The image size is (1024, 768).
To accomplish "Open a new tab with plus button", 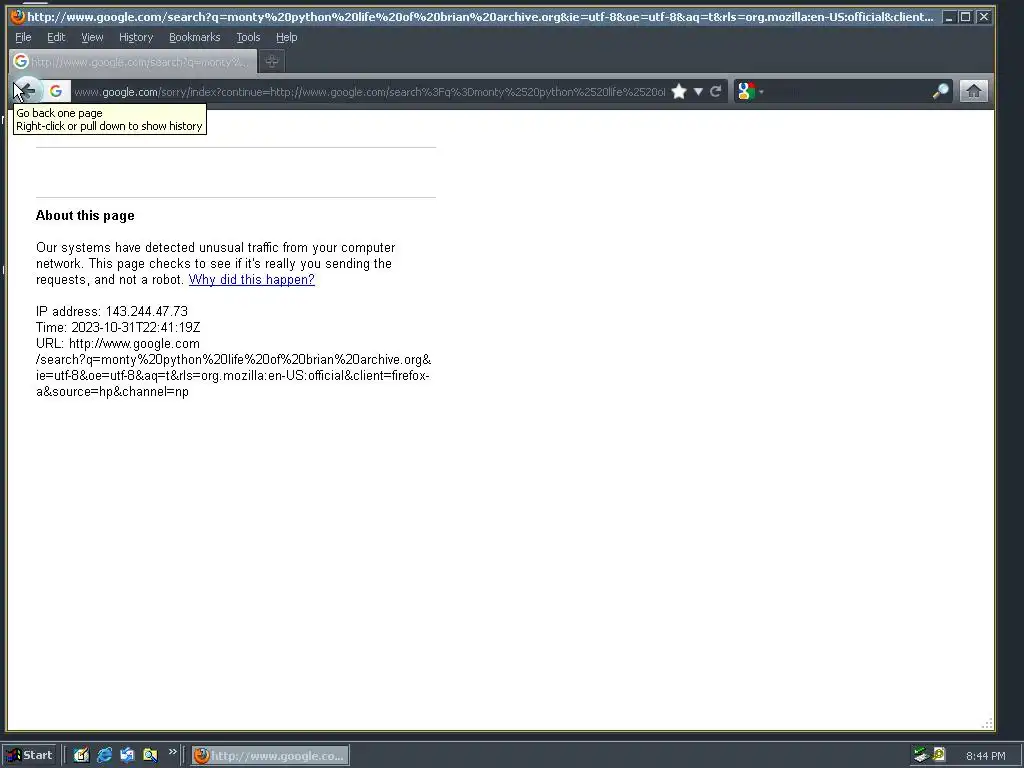I will pos(272,61).
